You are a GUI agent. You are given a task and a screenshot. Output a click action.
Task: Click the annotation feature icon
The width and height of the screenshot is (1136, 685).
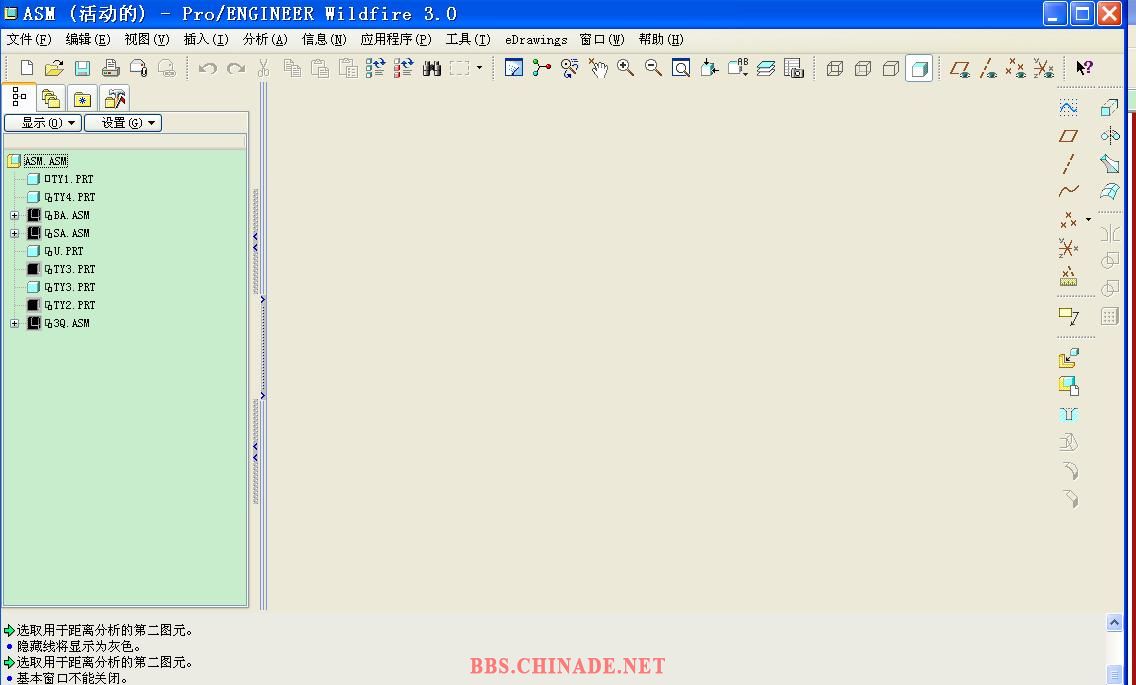pyautogui.click(x=1069, y=316)
